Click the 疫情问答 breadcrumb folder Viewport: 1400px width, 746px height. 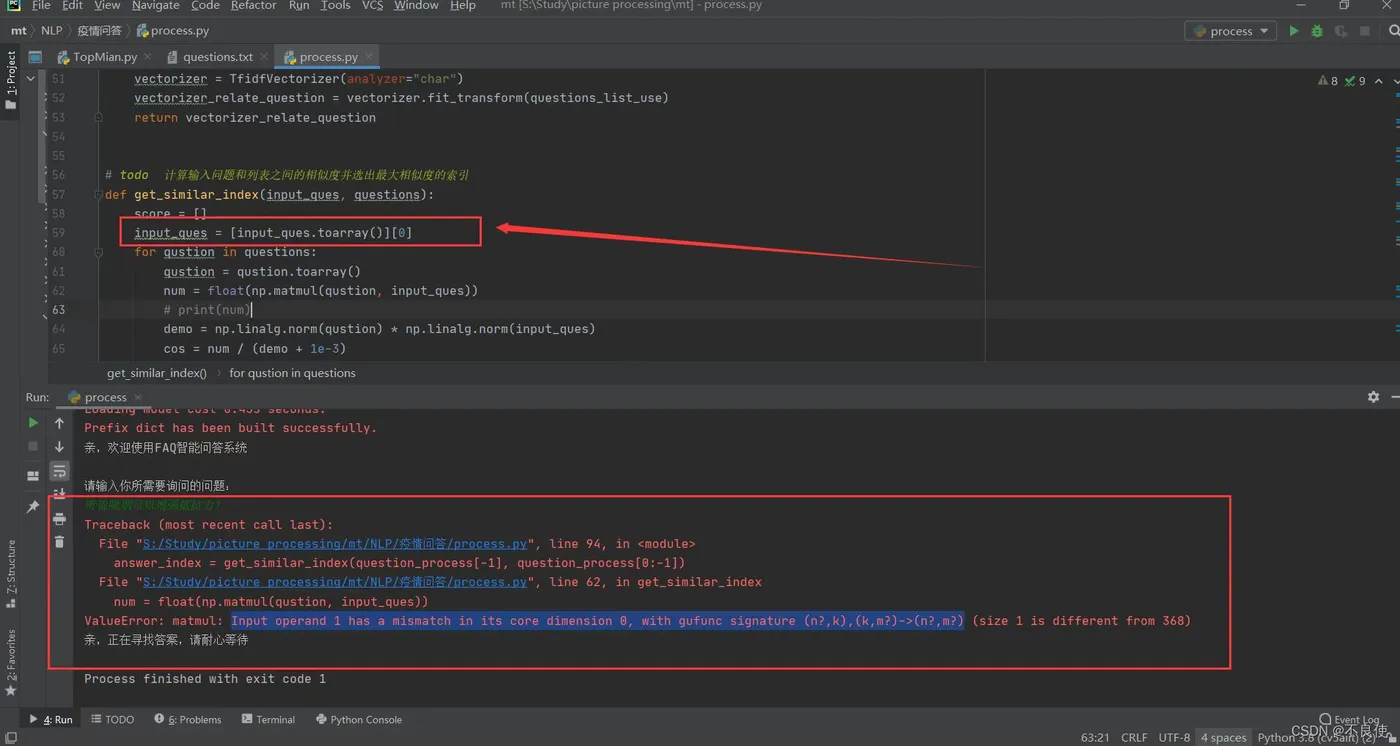99,31
